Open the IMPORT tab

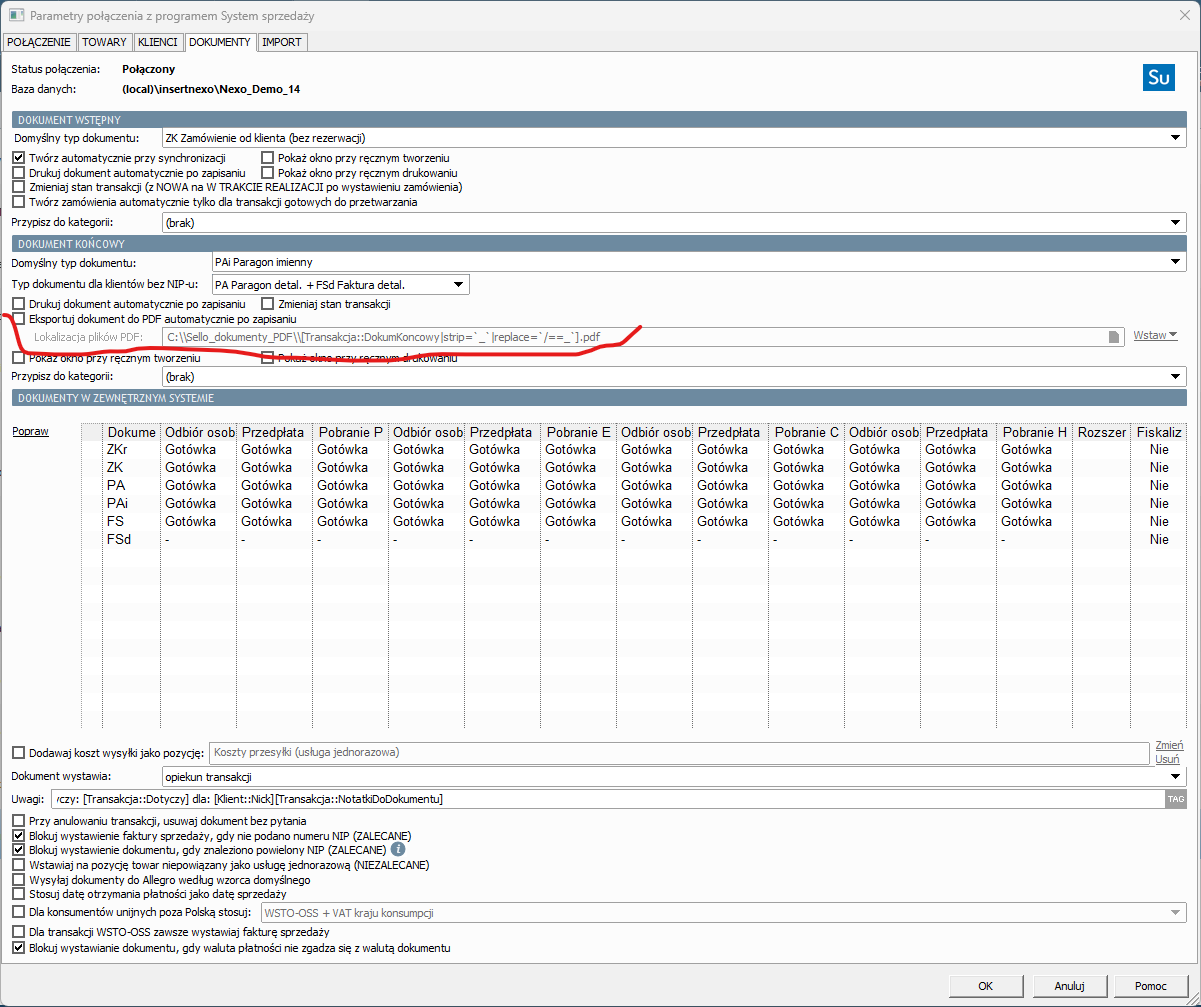coord(282,42)
